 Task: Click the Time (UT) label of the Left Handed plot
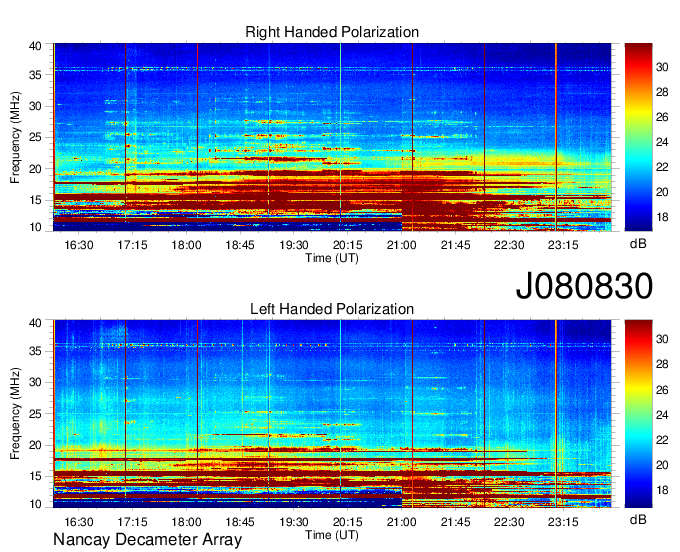tap(332, 535)
